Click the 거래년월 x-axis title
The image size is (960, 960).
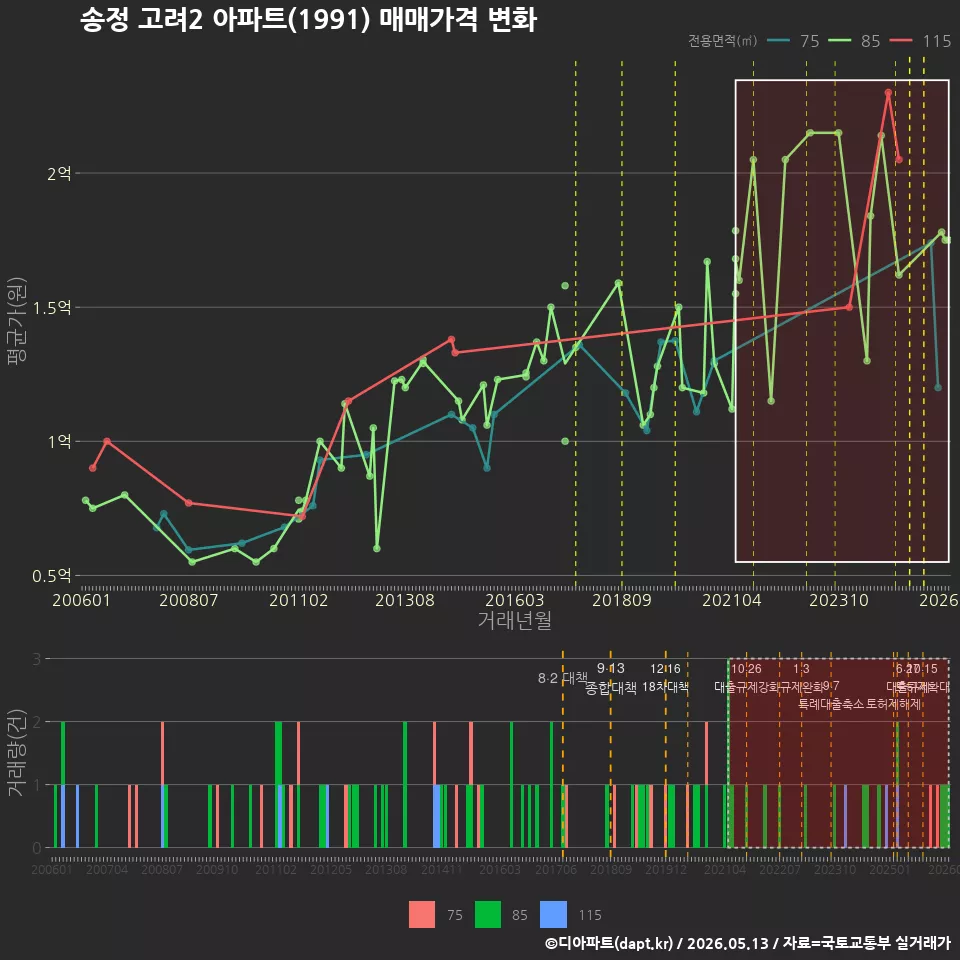click(514, 620)
